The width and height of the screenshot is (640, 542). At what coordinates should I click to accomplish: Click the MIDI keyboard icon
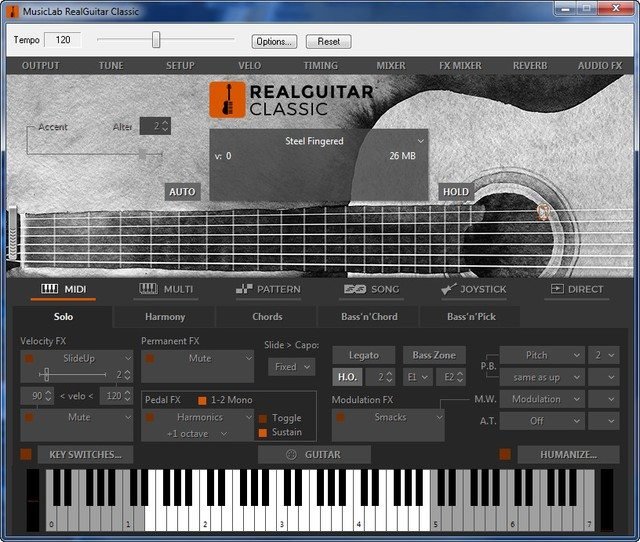click(49, 289)
